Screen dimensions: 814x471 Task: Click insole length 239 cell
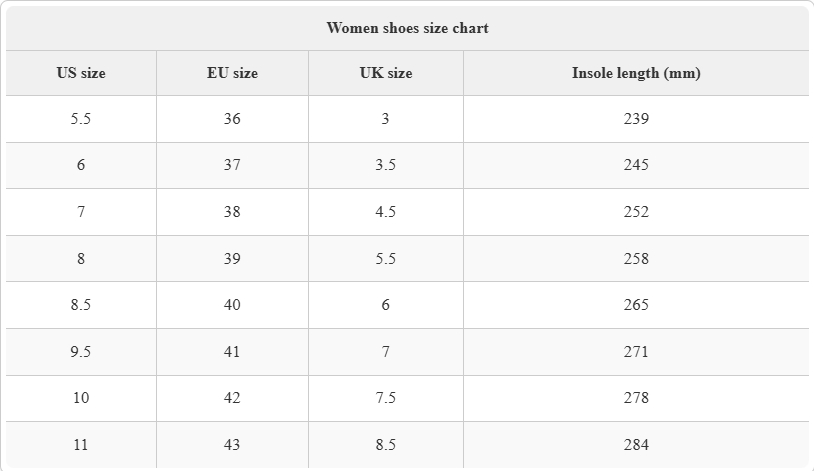coord(636,119)
